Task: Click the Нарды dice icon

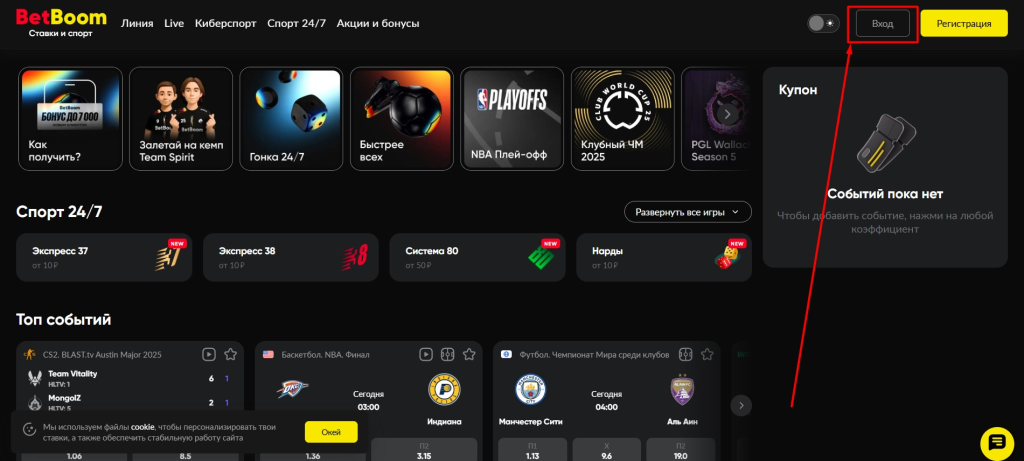Action: tap(729, 258)
